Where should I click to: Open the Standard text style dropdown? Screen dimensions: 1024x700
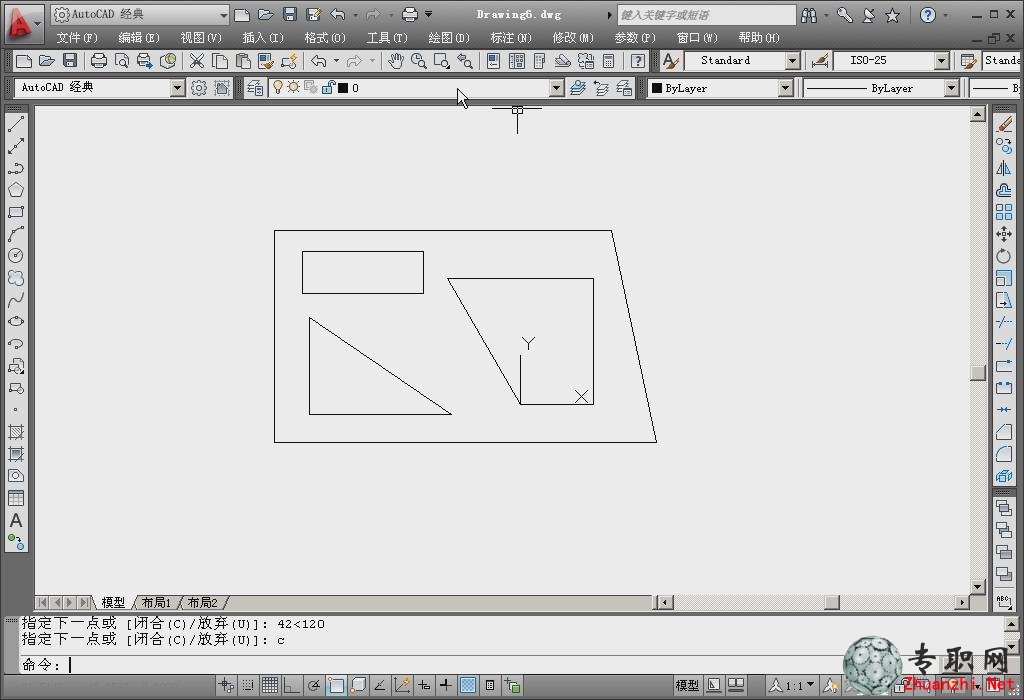793,61
